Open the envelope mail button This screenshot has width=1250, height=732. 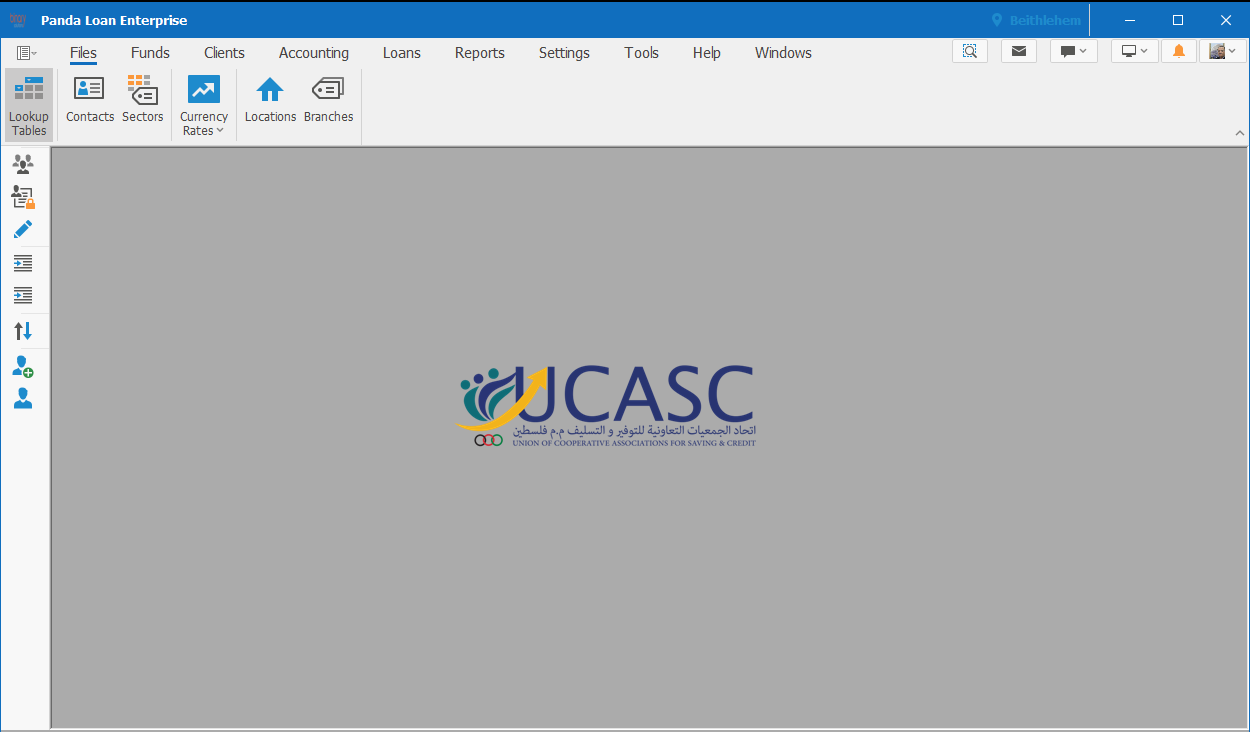[x=1019, y=51]
